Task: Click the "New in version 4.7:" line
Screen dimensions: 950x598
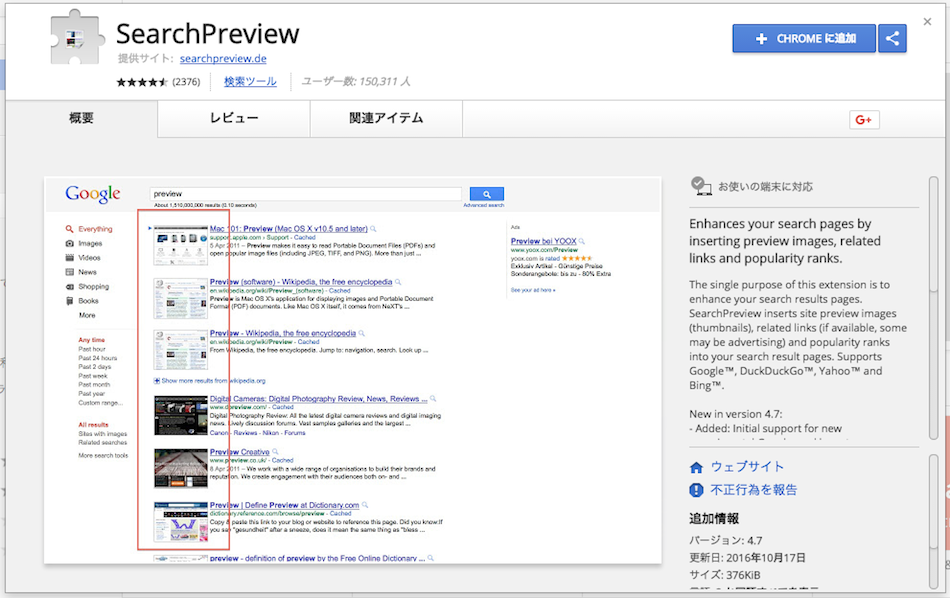Action: click(x=736, y=414)
